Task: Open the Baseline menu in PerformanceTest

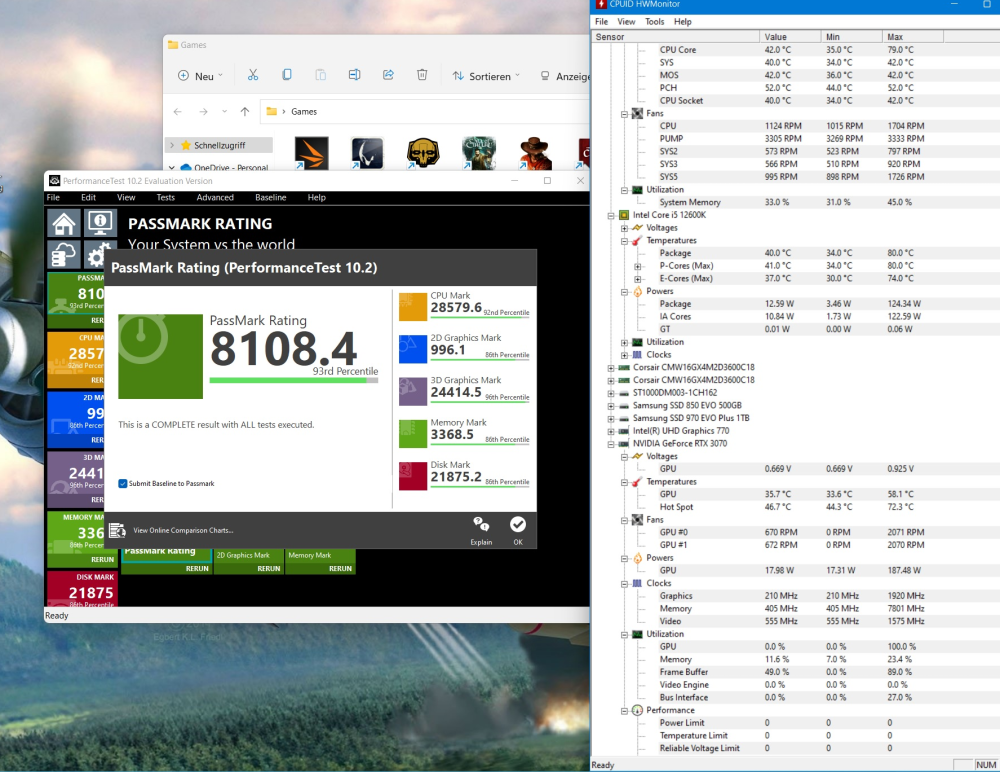Action: pyautogui.click(x=270, y=198)
